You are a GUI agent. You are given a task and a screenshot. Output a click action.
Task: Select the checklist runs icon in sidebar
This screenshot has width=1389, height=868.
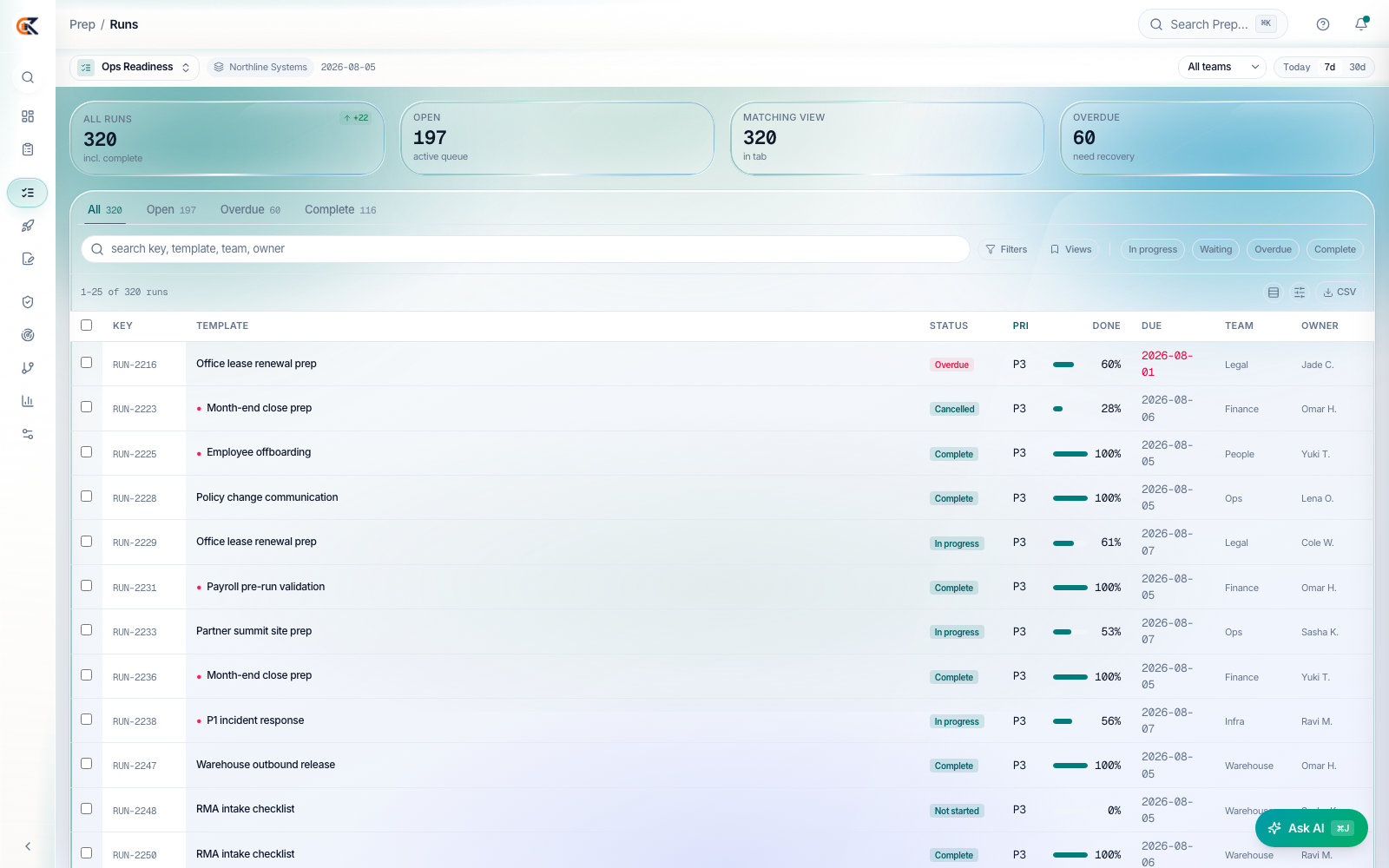coord(28,193)
